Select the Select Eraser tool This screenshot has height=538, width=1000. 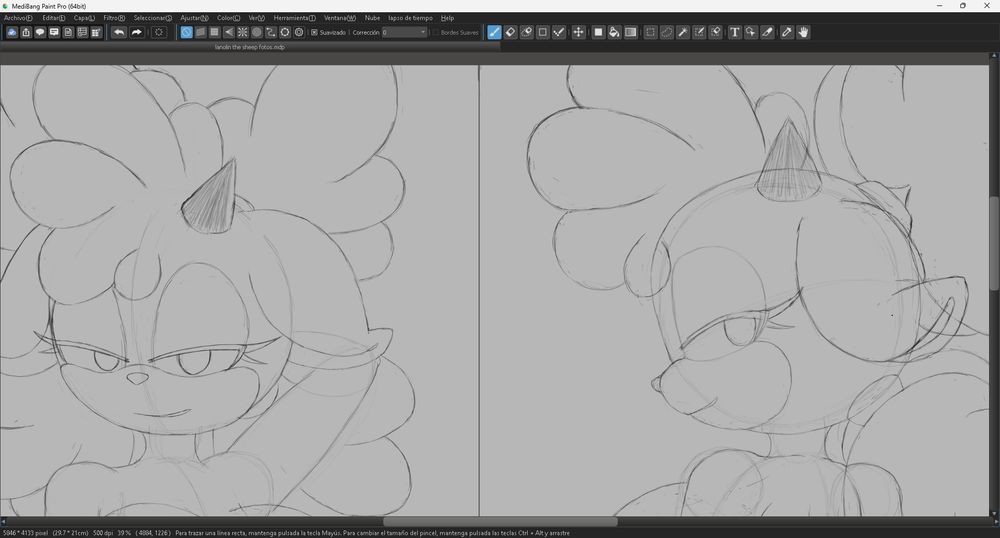coord(715,32)
